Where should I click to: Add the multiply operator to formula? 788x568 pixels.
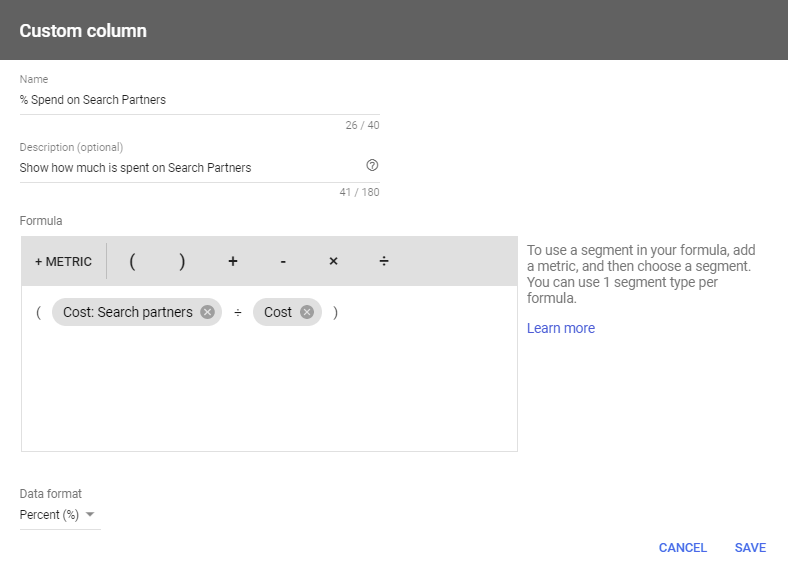click(x=333, y=261)
